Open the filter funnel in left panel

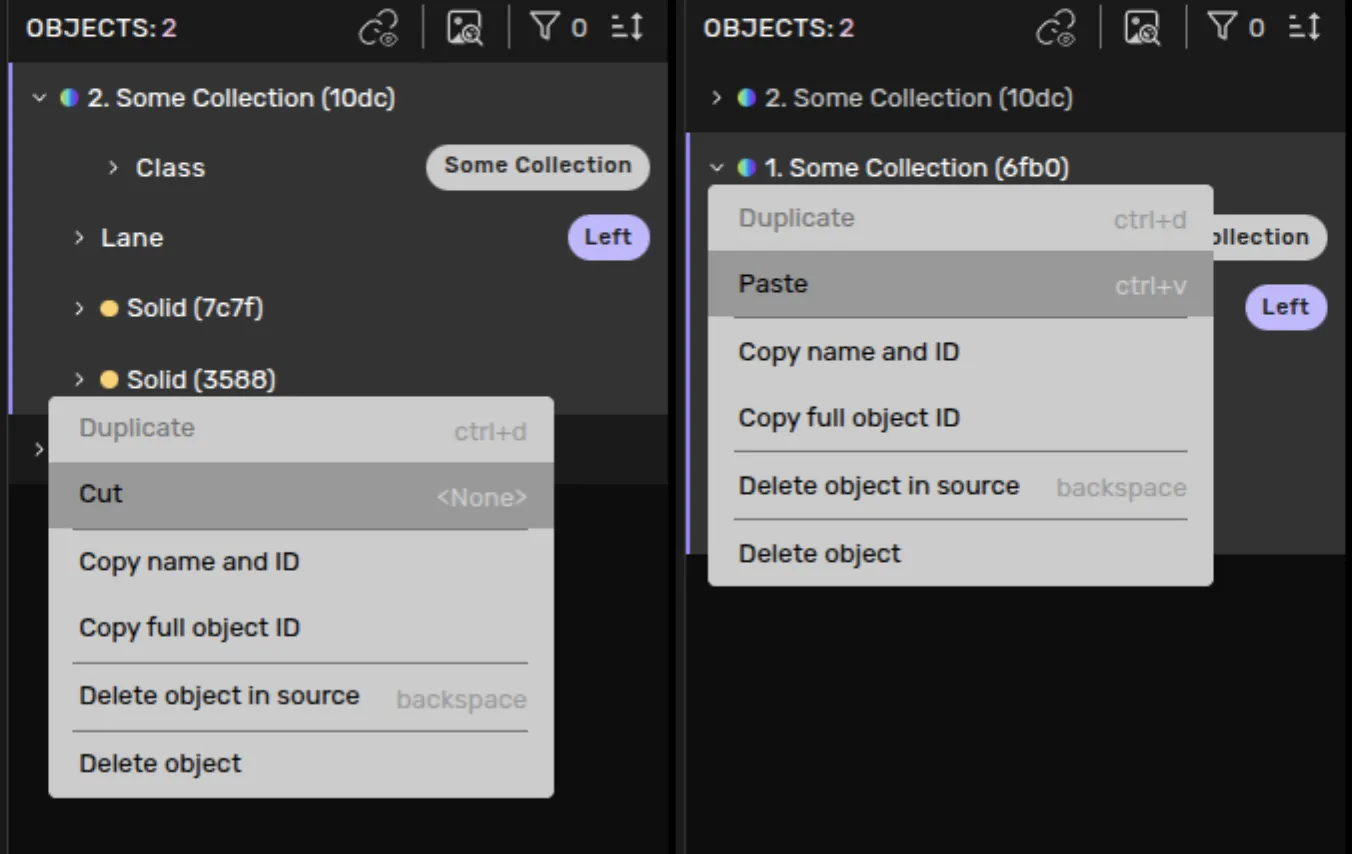(x=544, y=27)
